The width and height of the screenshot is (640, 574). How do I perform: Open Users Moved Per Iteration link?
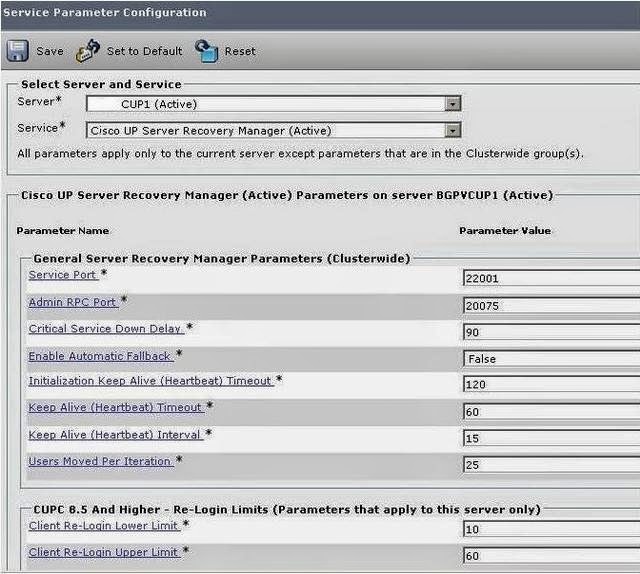[100, 461]
